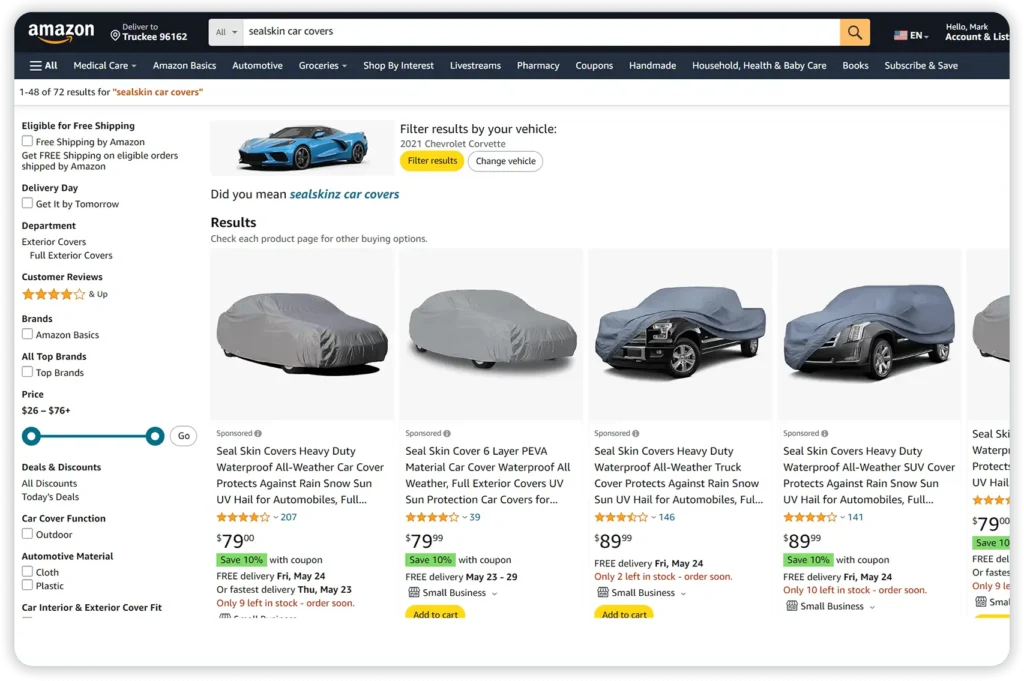Filter by 4 stars & Up rating
Image resolution: width=1024 pixels, height=681 pixels.
64,294
